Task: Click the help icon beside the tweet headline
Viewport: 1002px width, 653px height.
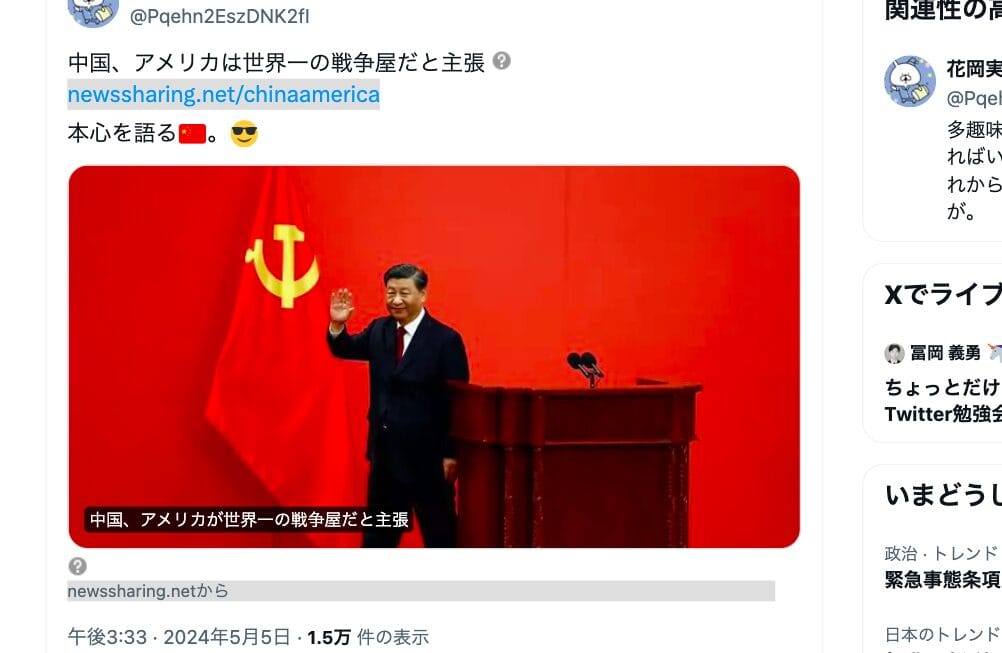Action: pyautogui.click(x=502, y=61)
